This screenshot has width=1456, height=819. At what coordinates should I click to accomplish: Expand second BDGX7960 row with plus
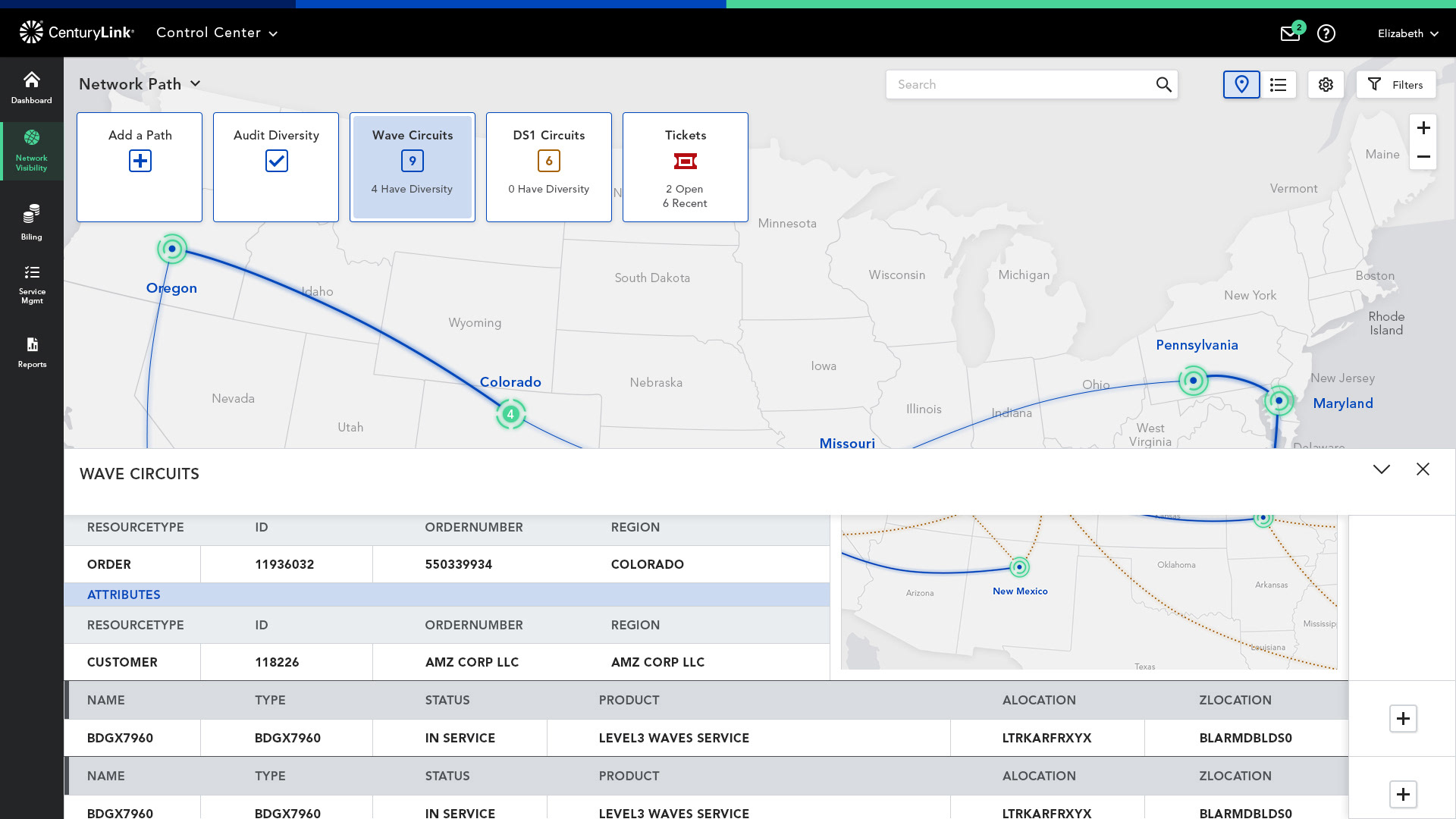[x=1403, y=795]
